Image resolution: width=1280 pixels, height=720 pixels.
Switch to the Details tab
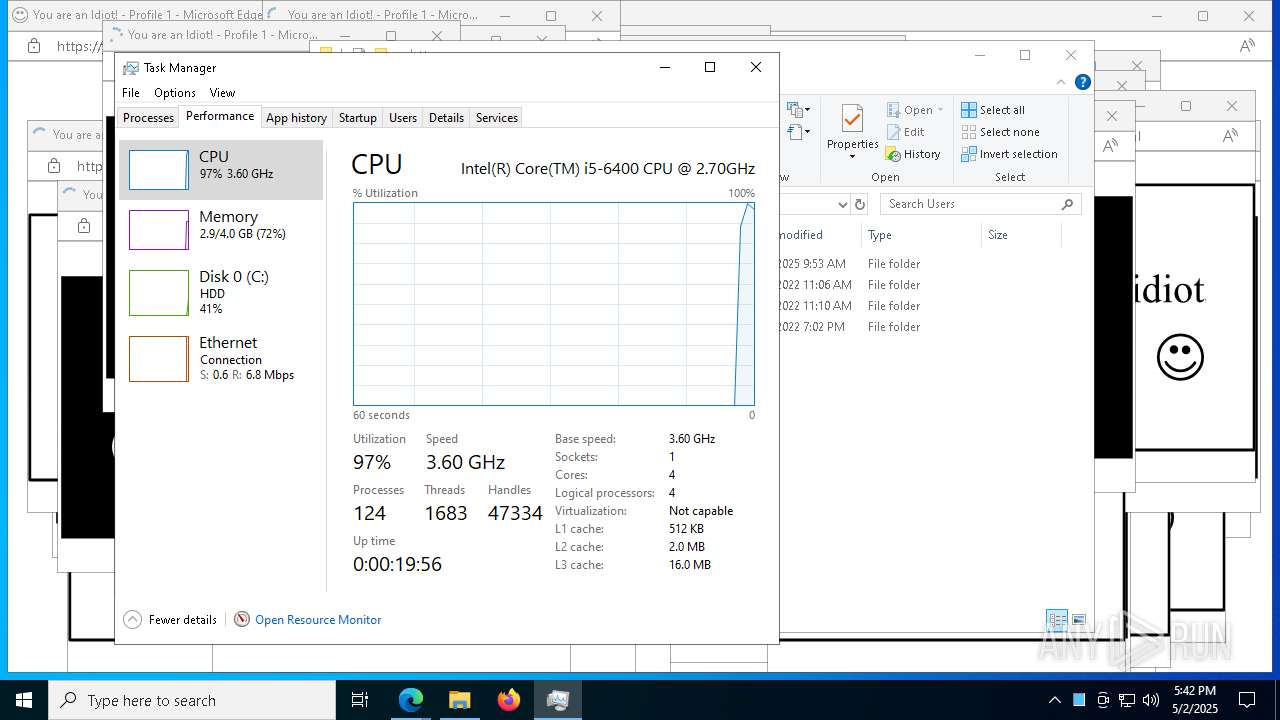[x=446, y=118]
